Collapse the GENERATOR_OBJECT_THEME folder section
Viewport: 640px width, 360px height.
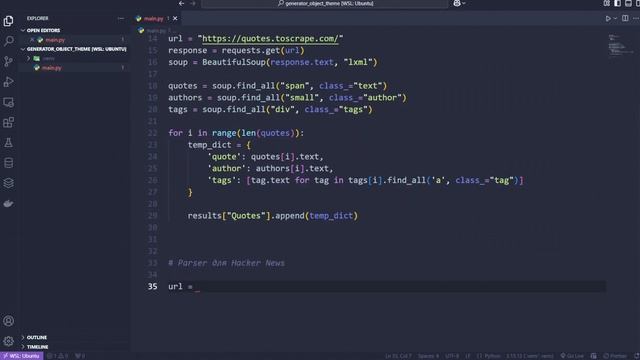point(23,49)
